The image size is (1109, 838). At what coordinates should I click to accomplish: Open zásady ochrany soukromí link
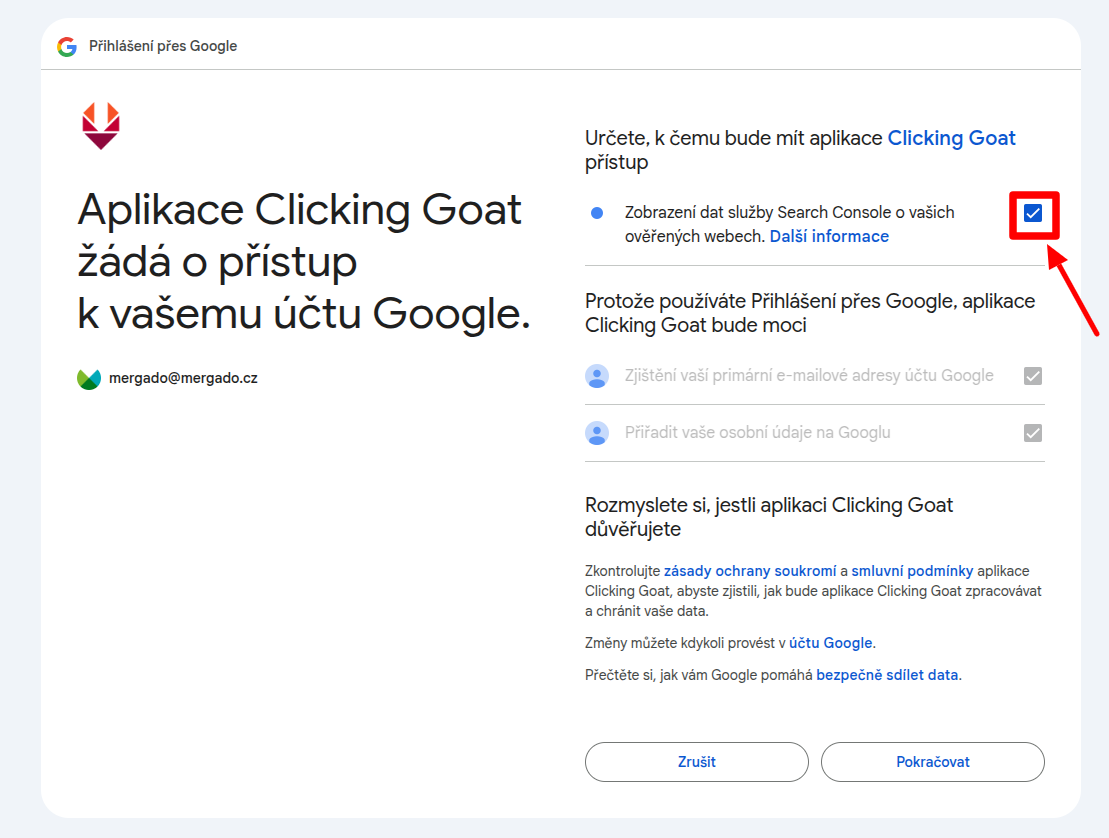[x=750, y=571]
